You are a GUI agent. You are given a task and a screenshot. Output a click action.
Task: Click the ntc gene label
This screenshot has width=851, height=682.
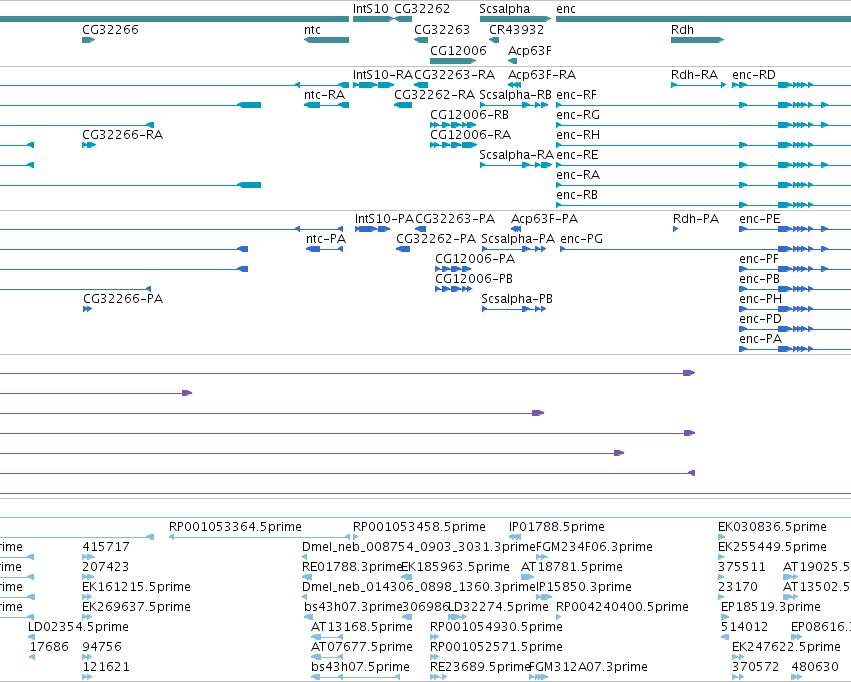[312, 30]
